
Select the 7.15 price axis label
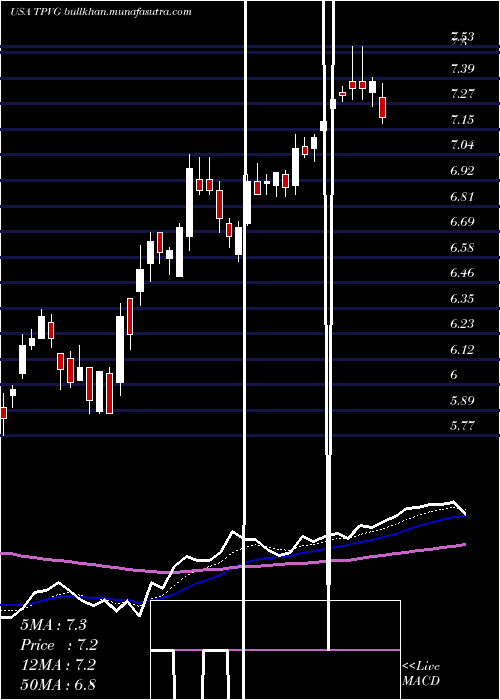tap(462, 120)
